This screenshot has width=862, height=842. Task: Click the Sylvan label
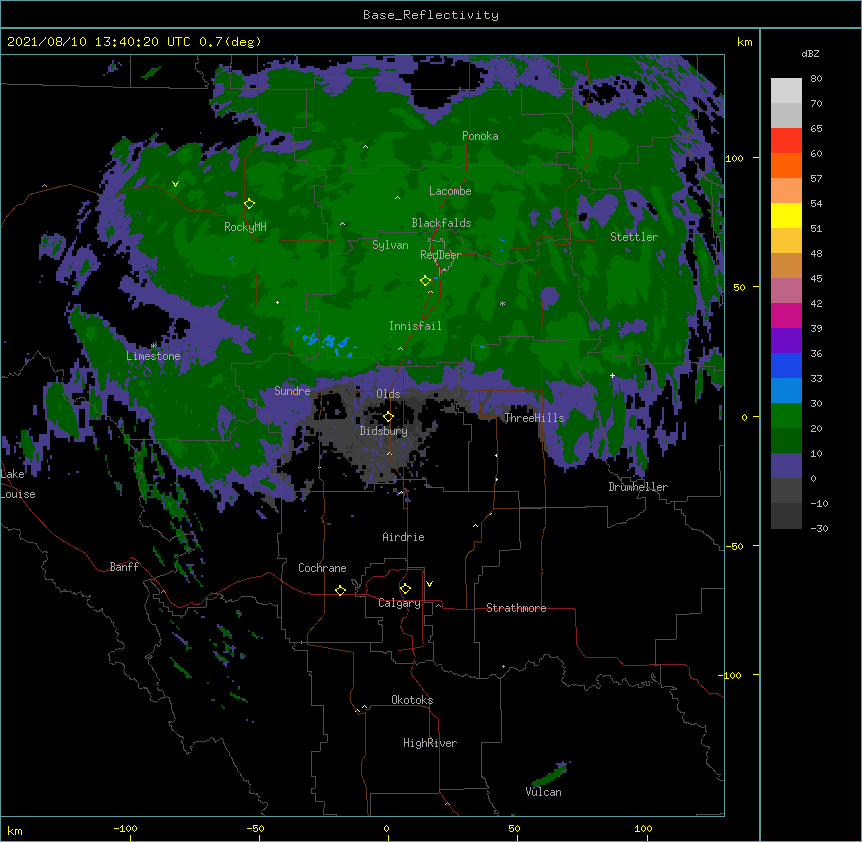390,245
